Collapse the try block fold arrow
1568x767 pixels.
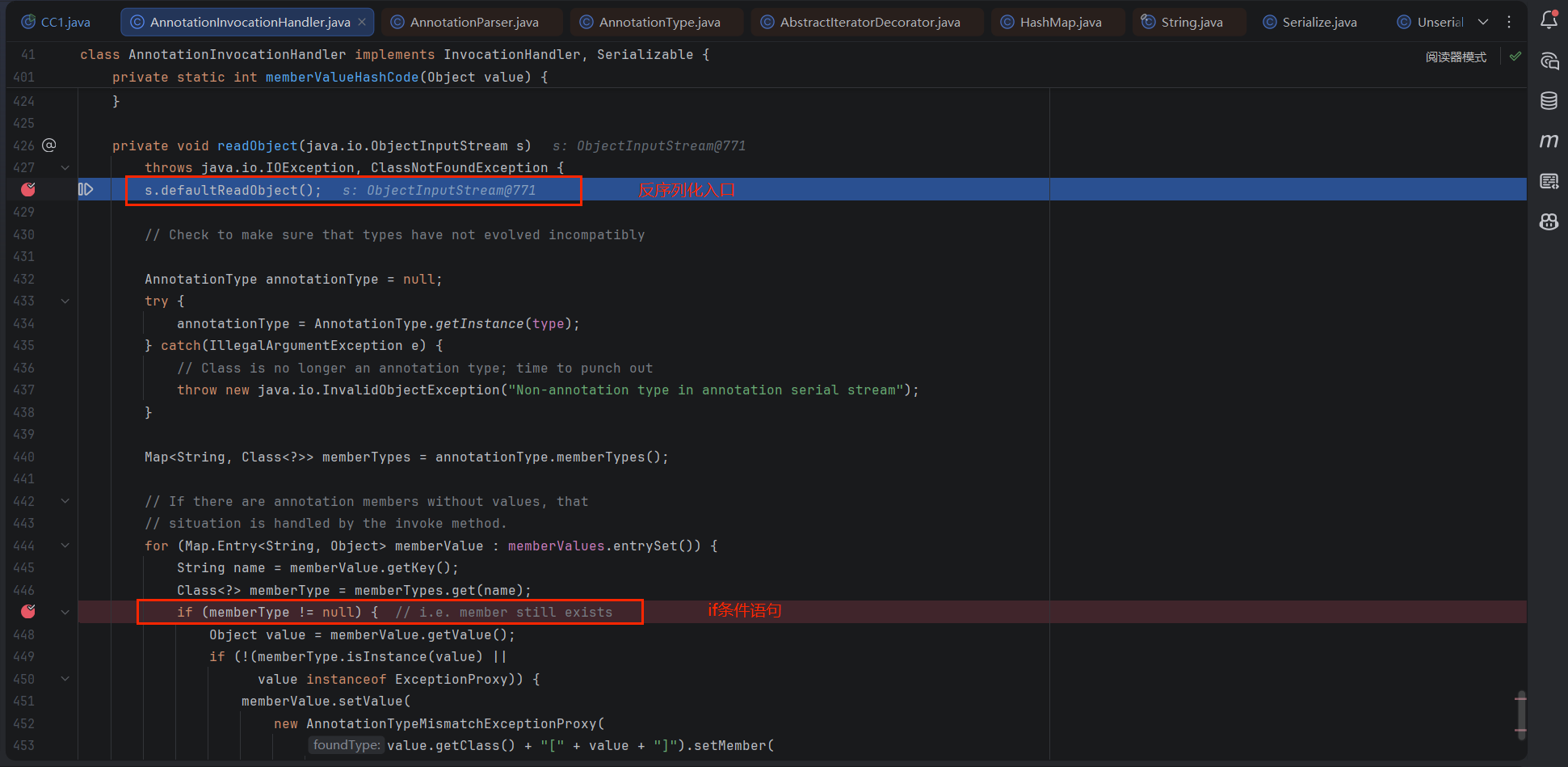pos(65,301)
